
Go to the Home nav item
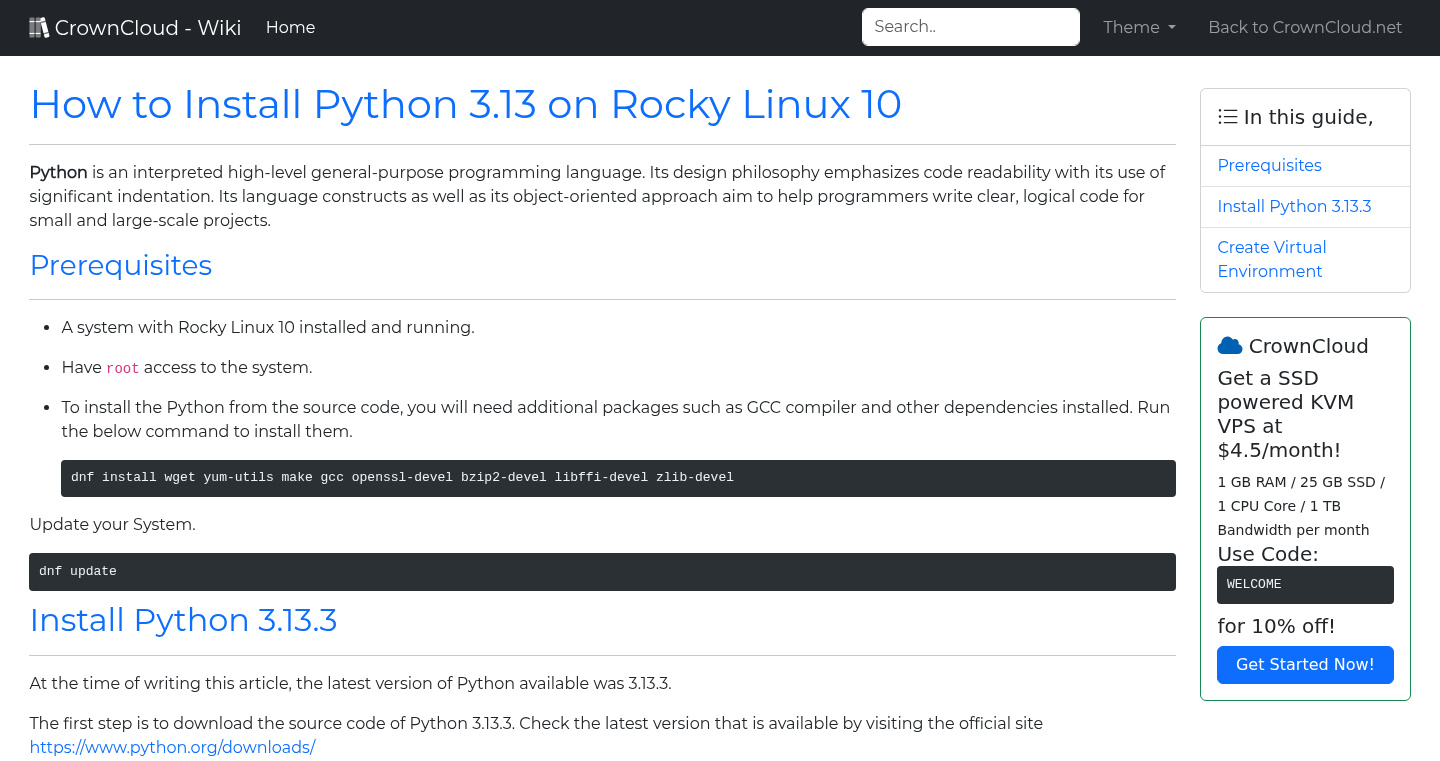290,28
